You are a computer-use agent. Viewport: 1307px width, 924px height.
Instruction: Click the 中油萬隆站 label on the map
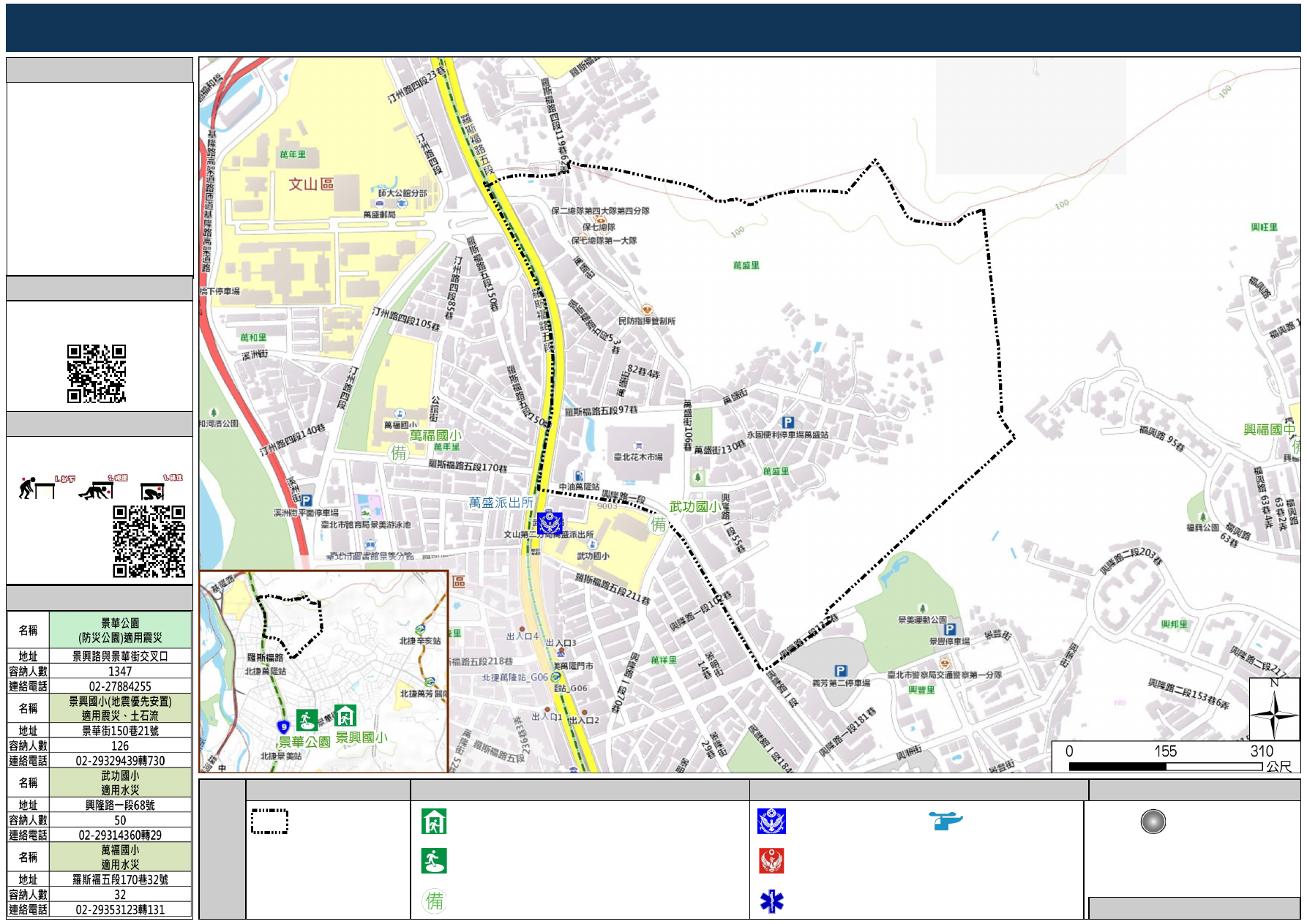coord(580,487)
